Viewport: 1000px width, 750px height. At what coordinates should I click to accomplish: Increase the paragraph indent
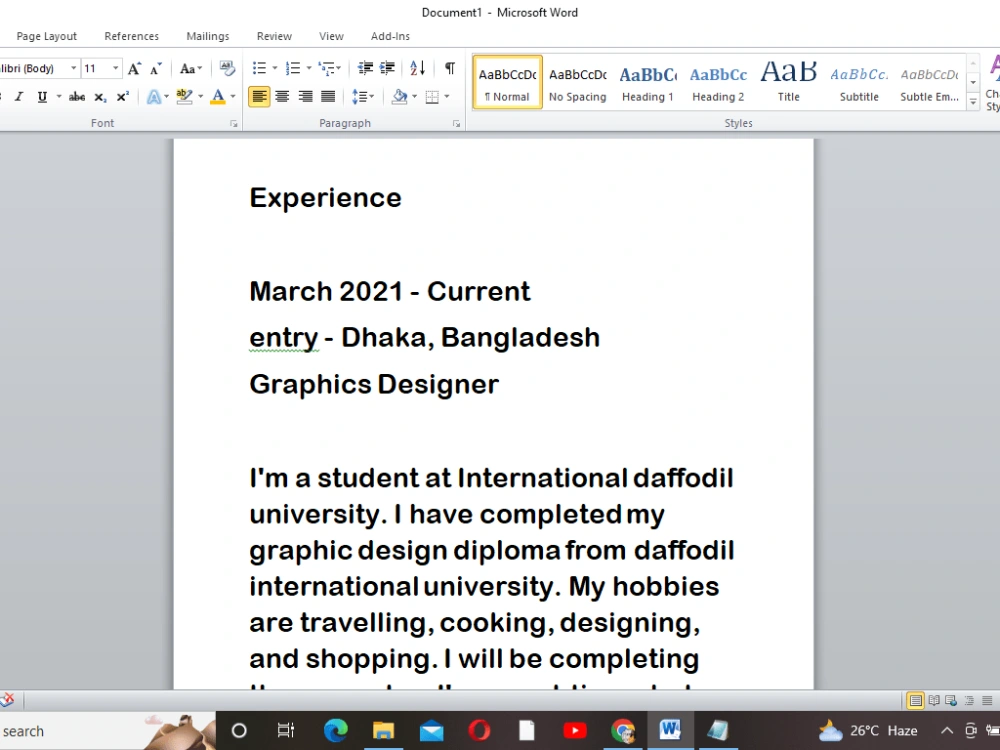click(387, 68)
